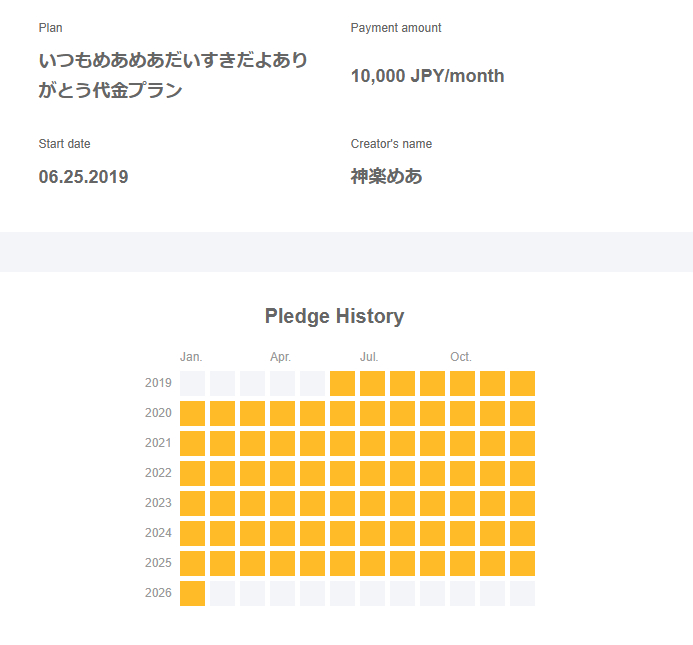Click the plan name text

click(x=173, y=75)
